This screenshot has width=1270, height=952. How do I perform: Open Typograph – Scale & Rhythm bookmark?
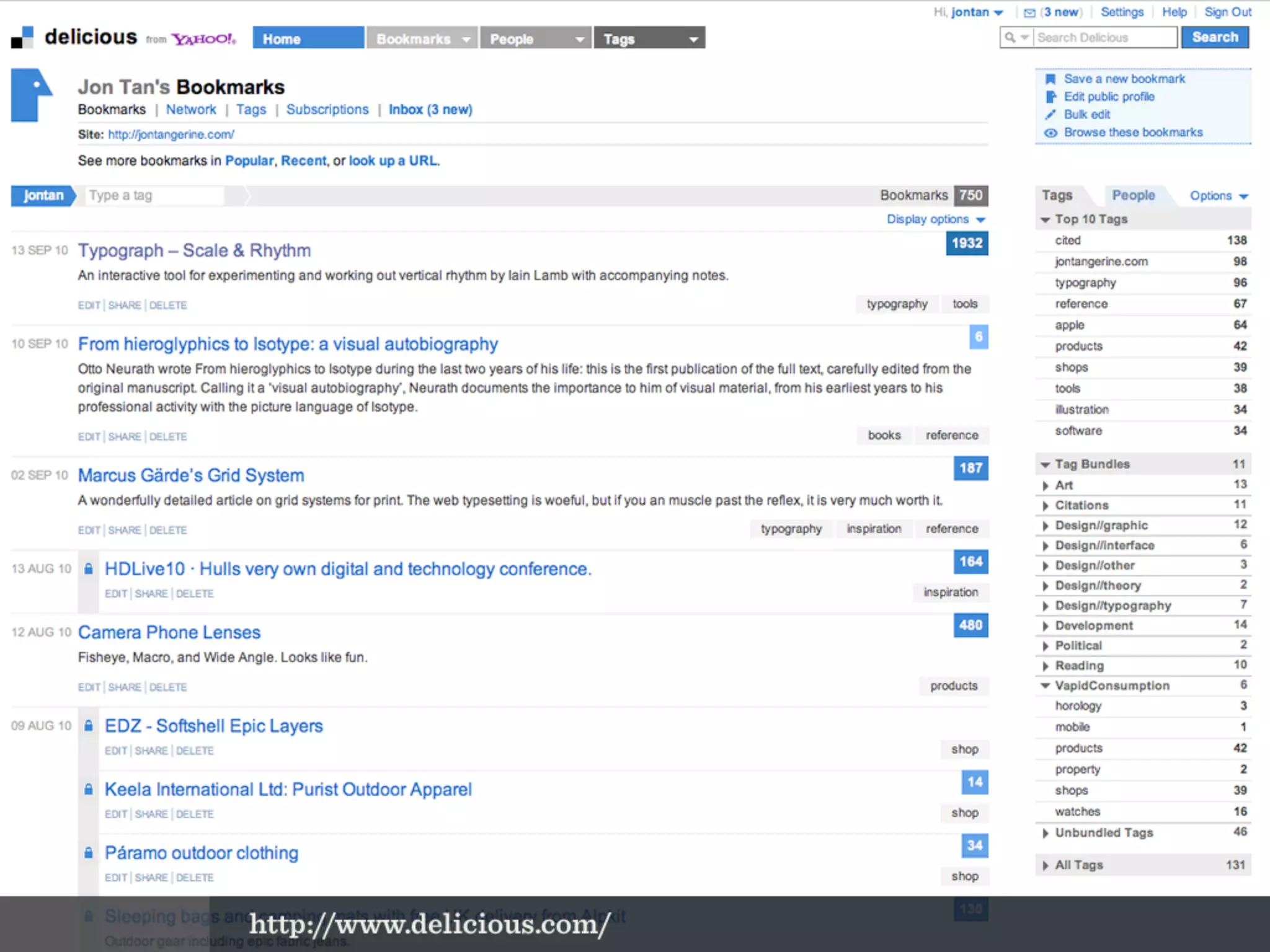pyautogui.click(x=194, y=251)
